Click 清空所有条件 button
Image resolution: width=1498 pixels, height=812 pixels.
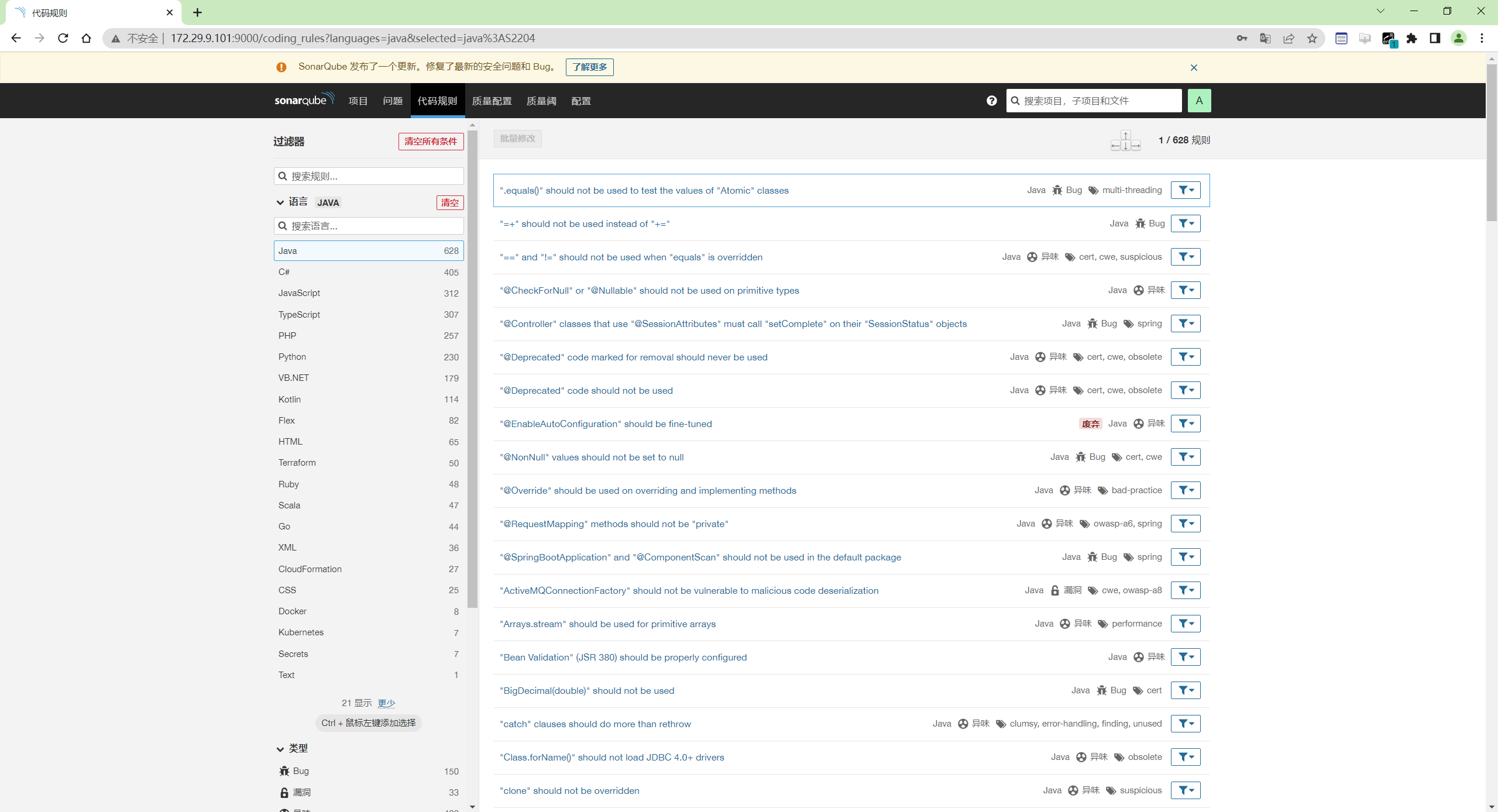tap(431, 142)
